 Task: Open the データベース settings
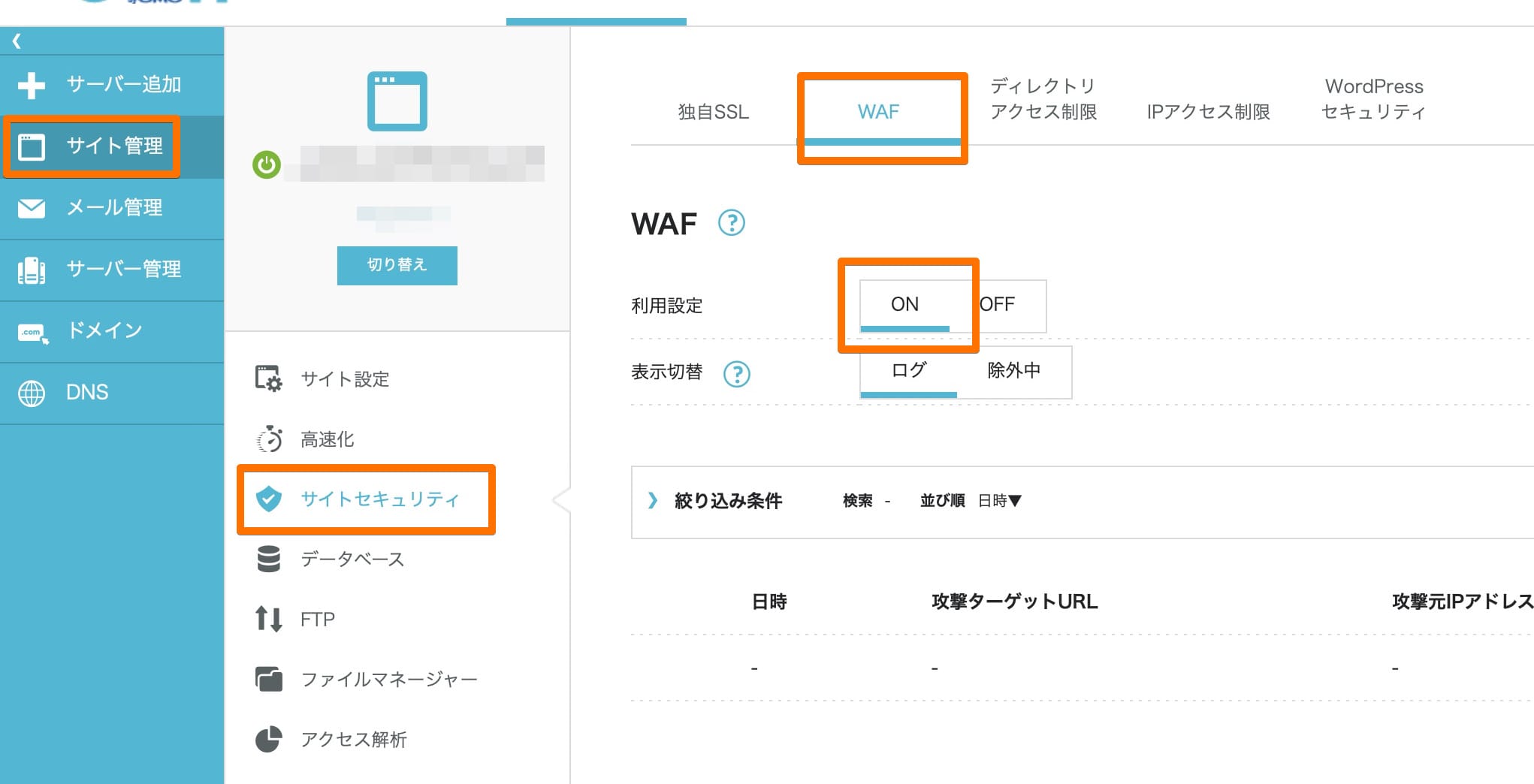352,559
